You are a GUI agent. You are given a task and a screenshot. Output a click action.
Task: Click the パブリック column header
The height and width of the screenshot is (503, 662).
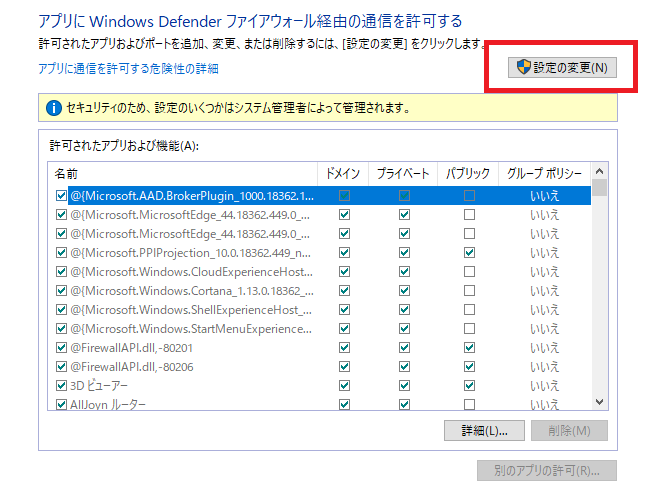point(468,174)
